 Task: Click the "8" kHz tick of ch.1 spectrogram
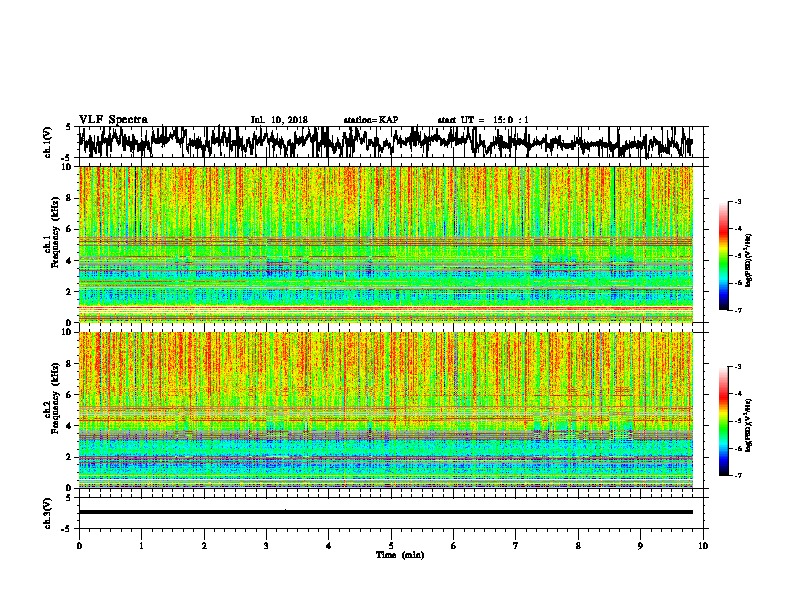tap(70, 198)
